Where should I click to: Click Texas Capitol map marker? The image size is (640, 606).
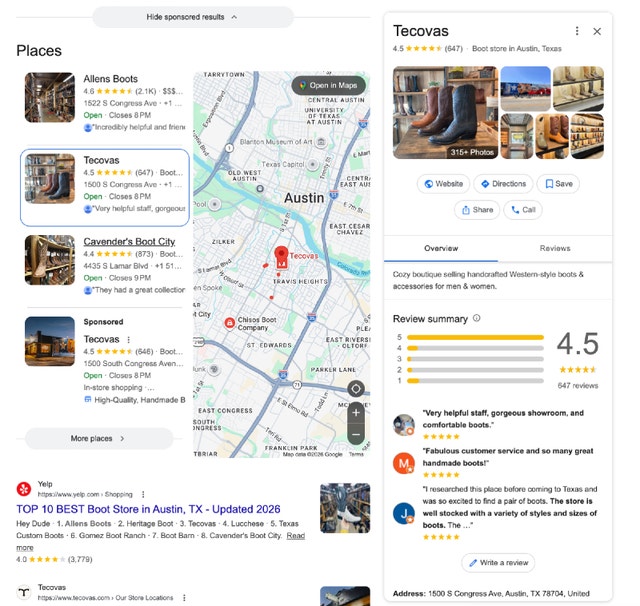[x=313, y=164]
